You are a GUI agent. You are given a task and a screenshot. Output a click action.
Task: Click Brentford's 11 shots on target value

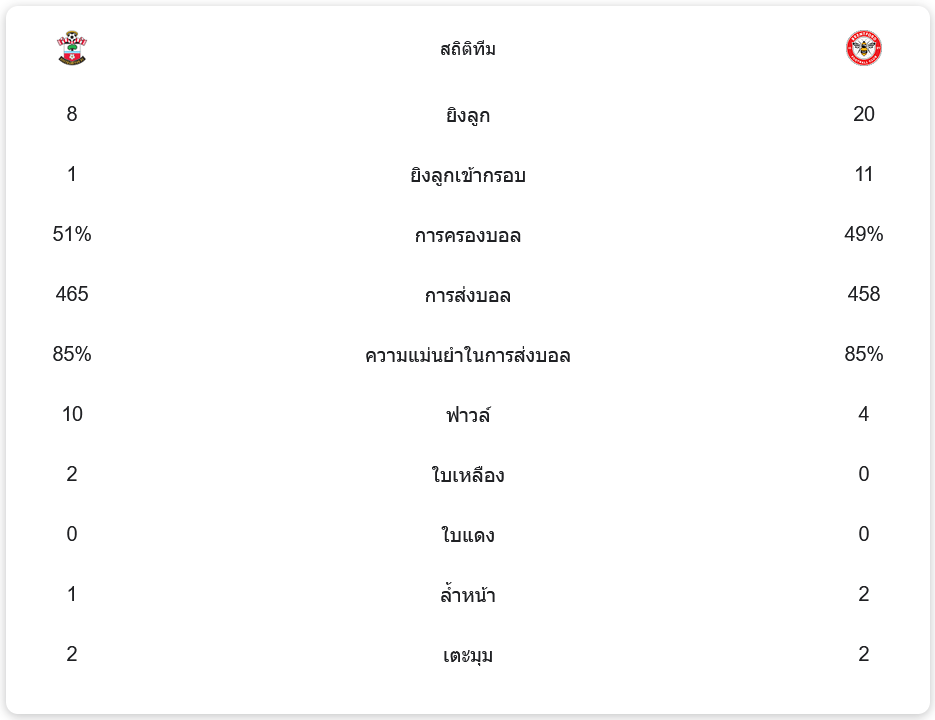[x=864, y=174]
